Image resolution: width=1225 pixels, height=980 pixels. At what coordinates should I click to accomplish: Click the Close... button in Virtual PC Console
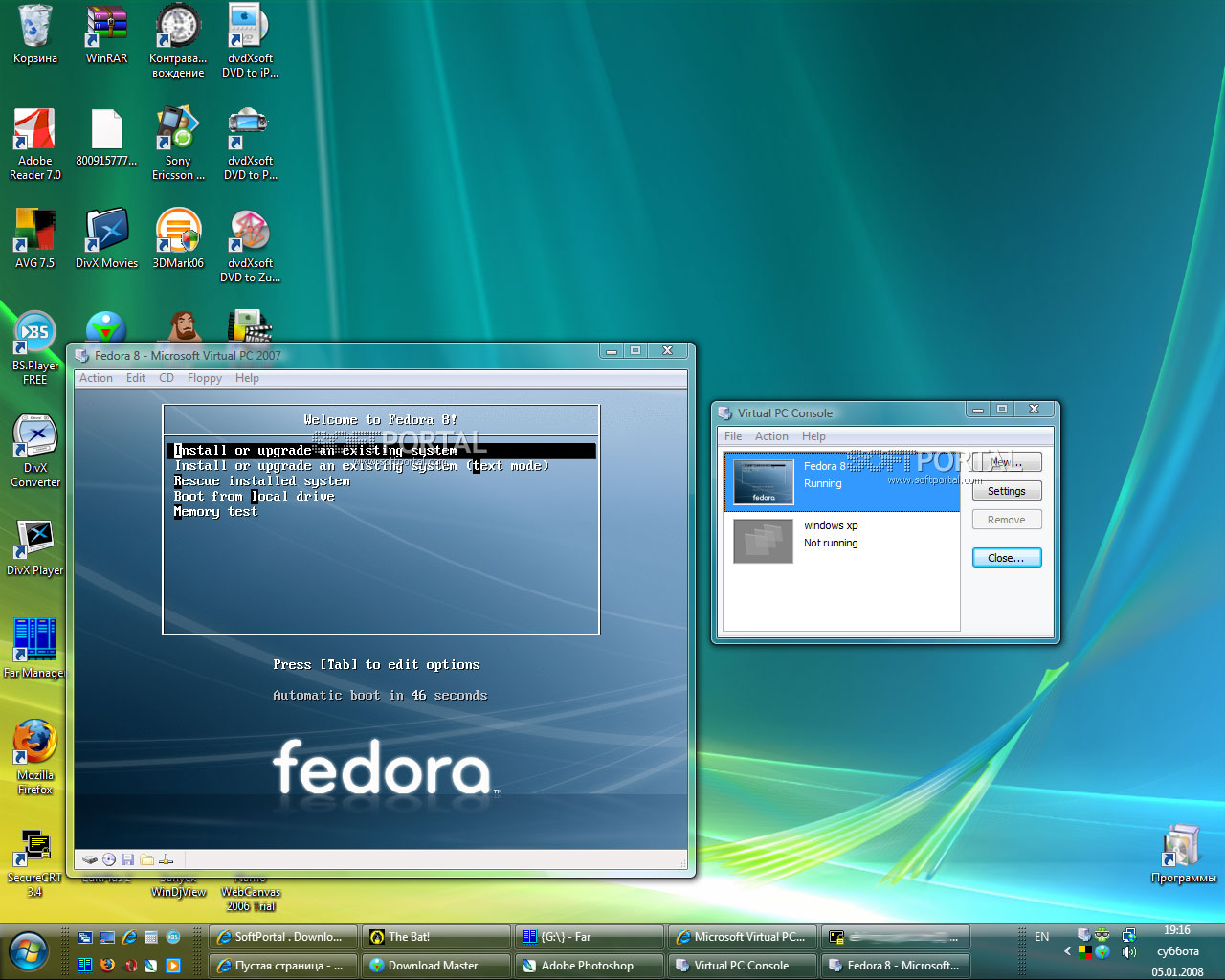pos(1007,558)
